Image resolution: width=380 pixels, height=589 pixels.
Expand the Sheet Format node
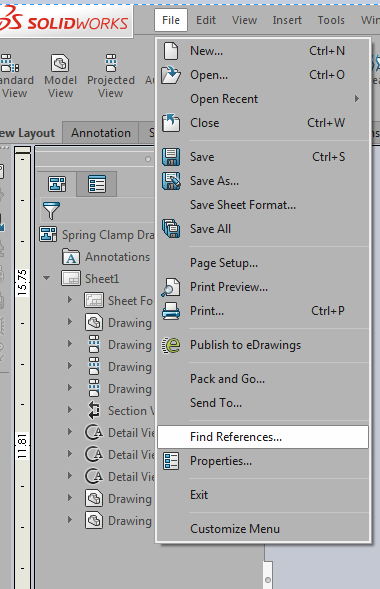tap(70, 300)
